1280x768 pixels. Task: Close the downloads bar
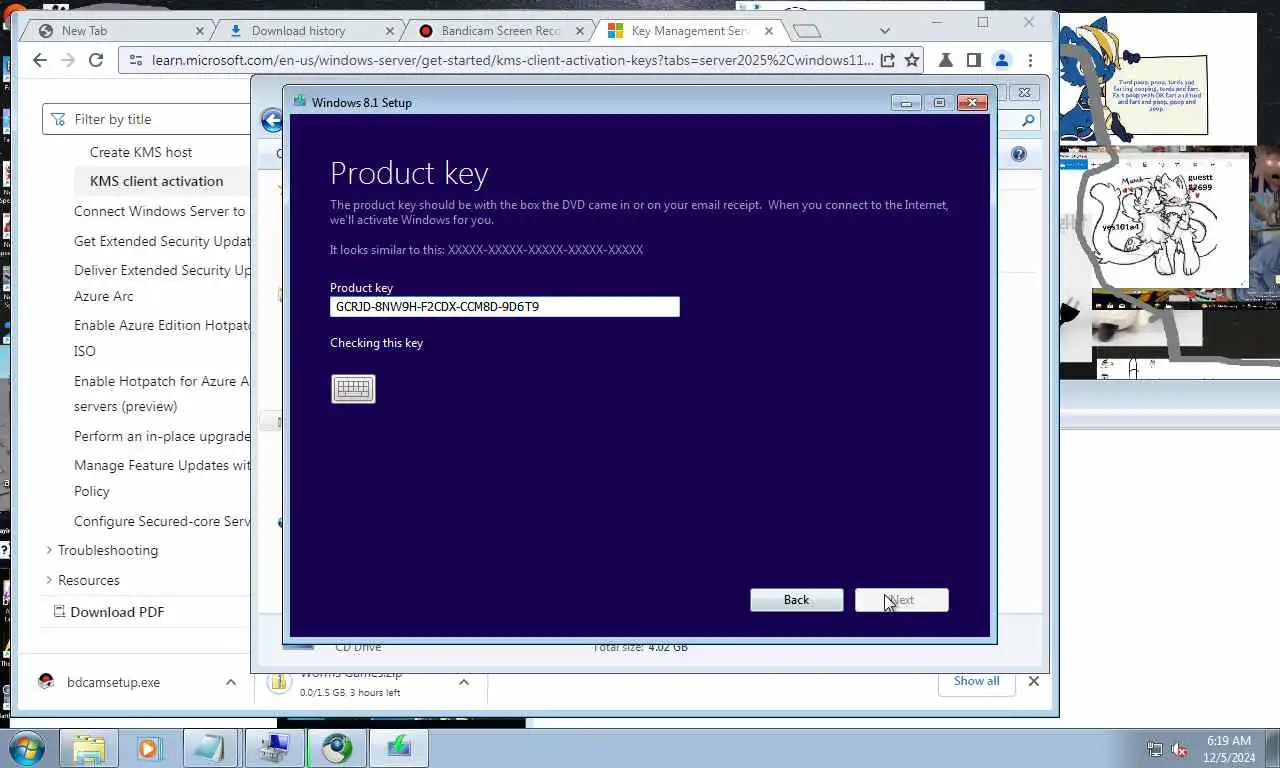tap(1034, 681)
